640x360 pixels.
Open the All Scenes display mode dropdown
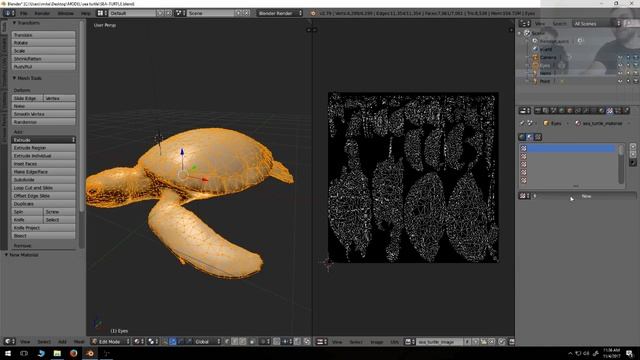596,24
